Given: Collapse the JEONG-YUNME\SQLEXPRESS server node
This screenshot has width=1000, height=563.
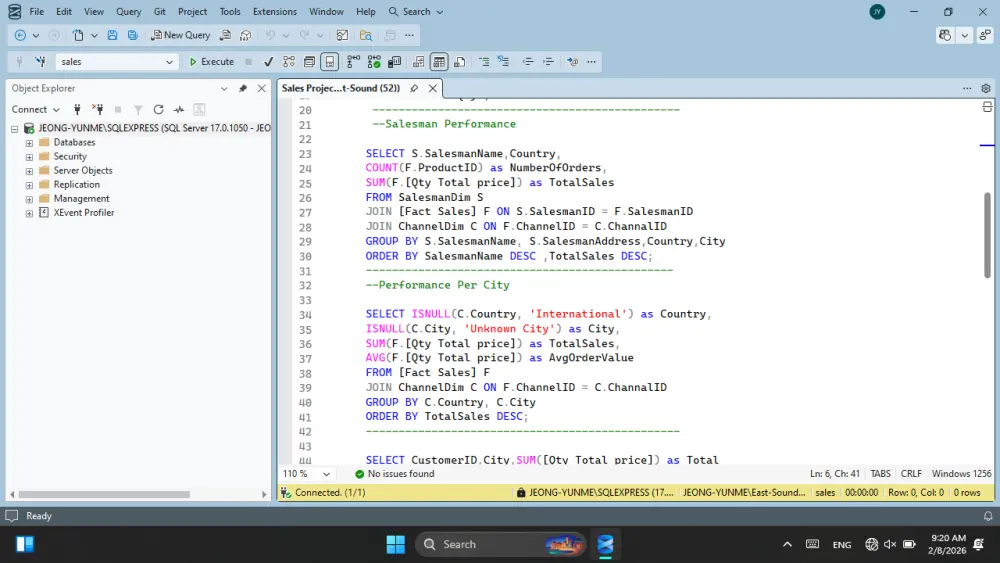Looking at the screenshot, I should pyautogui.click(x=14, y=129).
